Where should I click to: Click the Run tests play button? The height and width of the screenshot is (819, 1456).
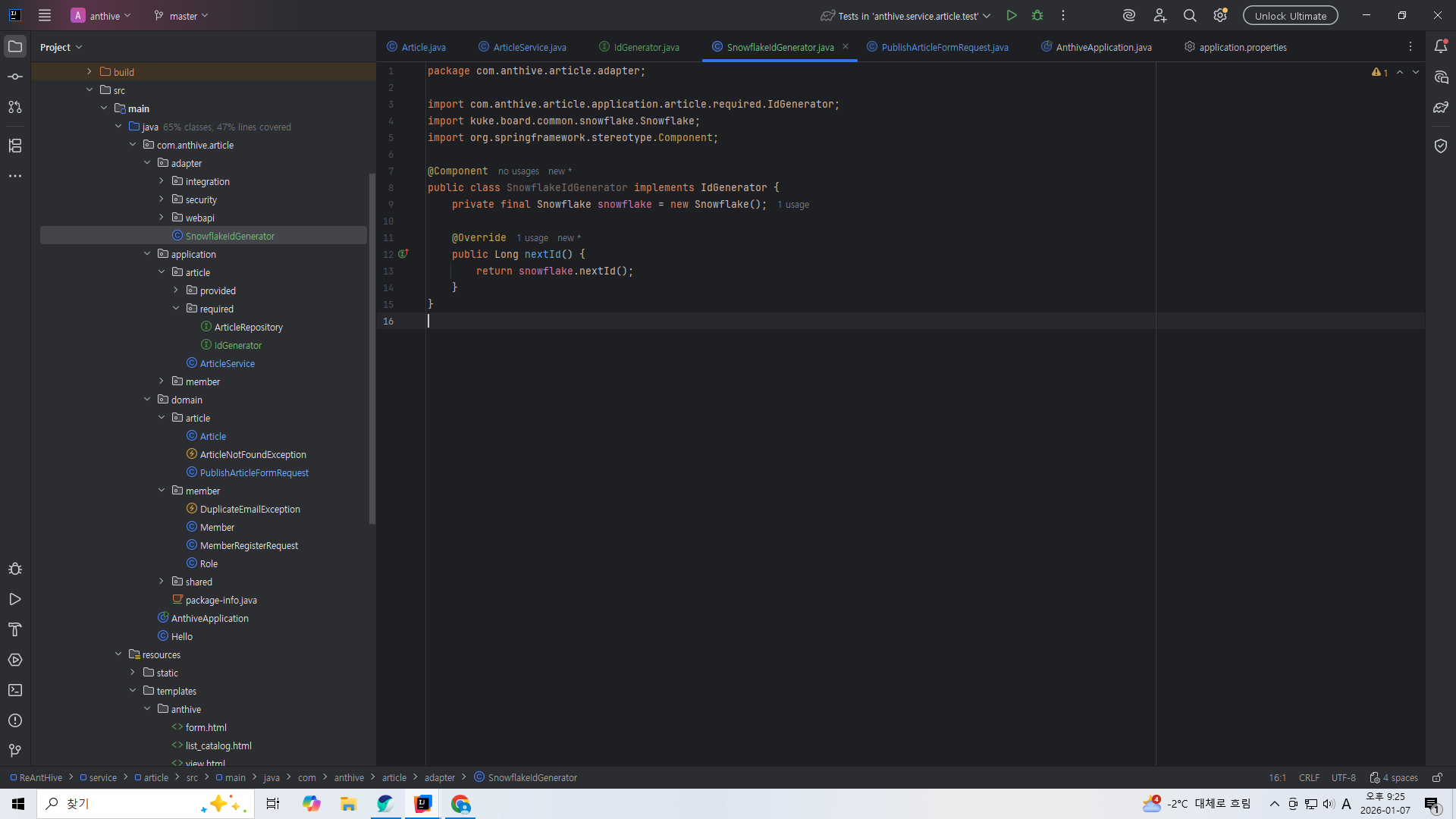point(1012,16)
